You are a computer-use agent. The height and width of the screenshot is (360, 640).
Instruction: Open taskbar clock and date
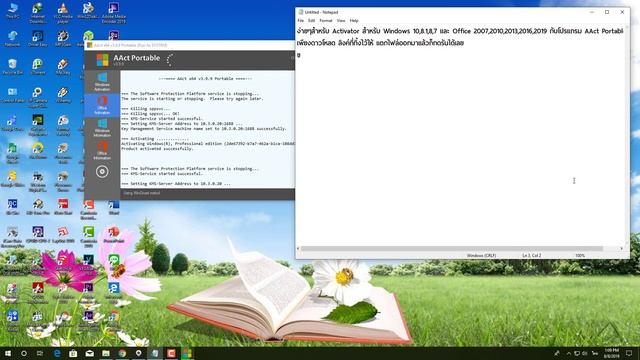[x=611, y=353]
